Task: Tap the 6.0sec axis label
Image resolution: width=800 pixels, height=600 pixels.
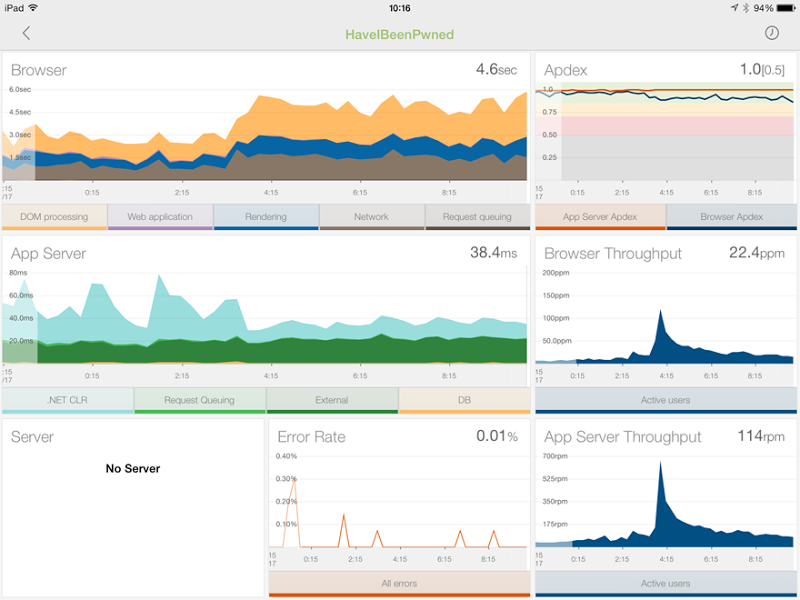Action: (20, 89)
